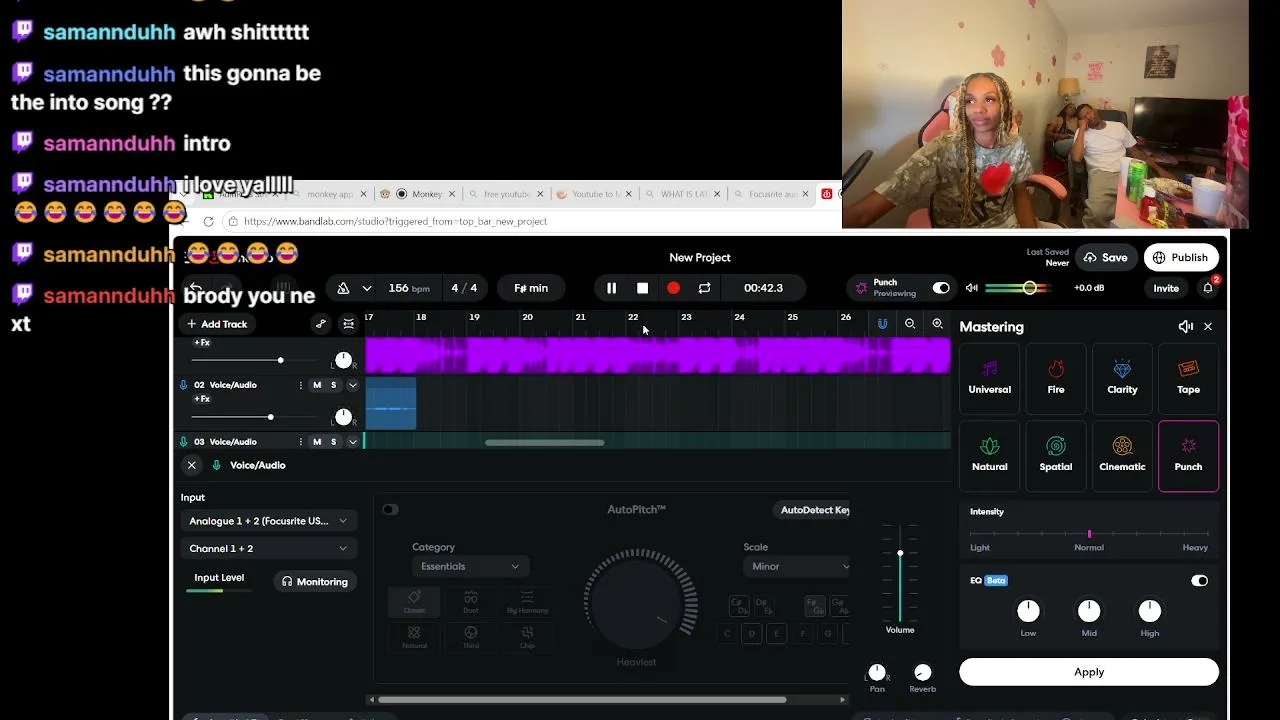Viewport: 1280px width, 720px height.
Task: Select the Universal mastering preset
Action: (989, 378)
